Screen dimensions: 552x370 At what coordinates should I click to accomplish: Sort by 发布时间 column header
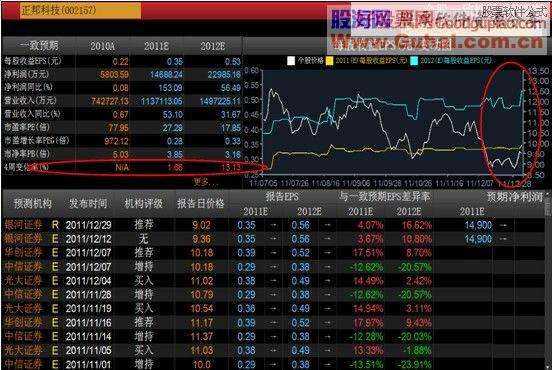tap(88, 203)
